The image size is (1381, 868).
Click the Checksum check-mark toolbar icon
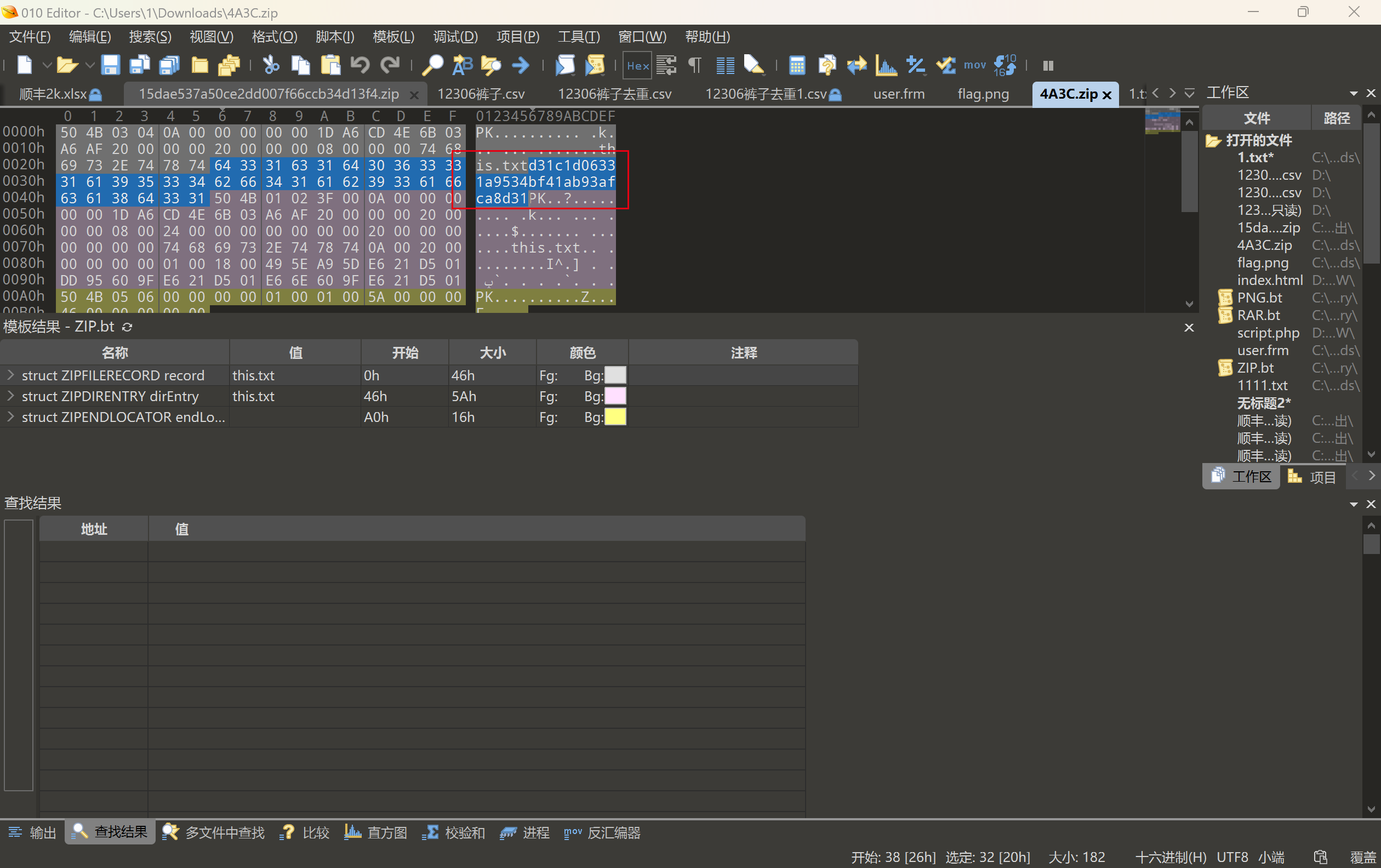click(x=946, y=65)
